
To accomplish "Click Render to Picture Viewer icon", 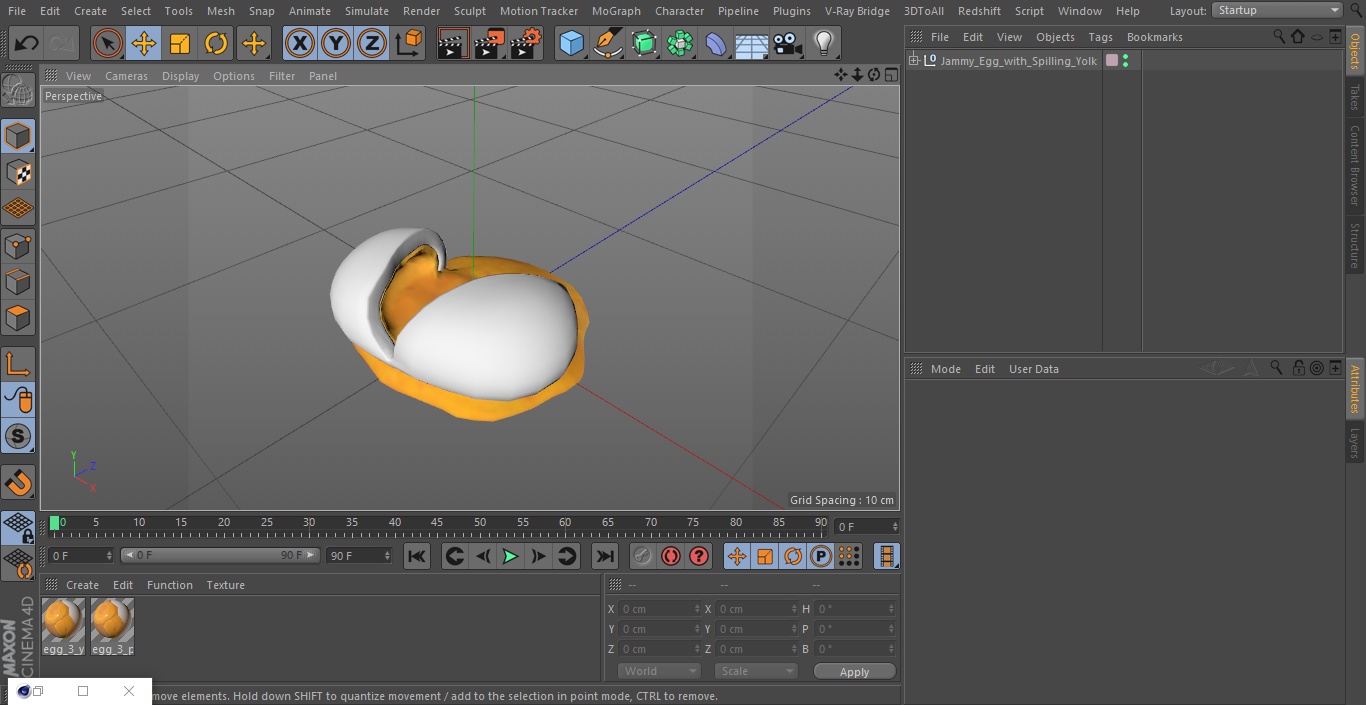I will tap(489, 43).
